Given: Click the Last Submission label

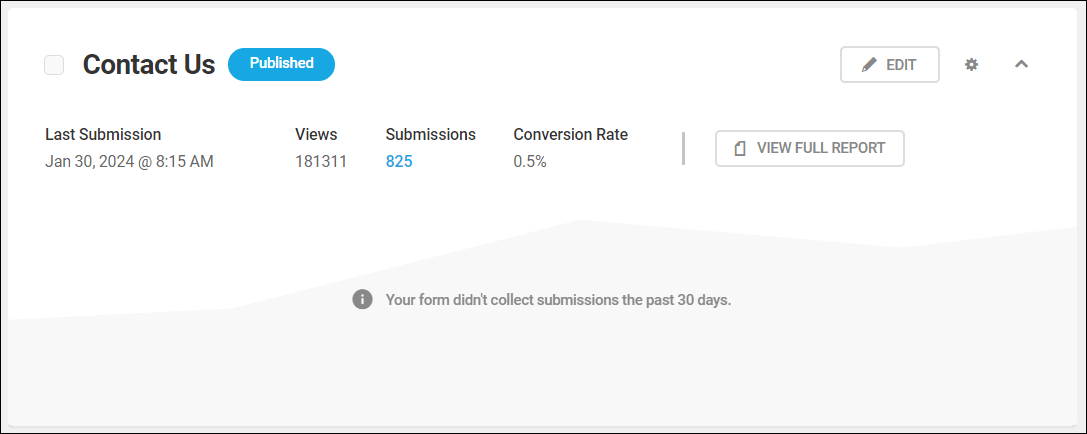Looking at the screenshot, I should [x=103, y=134].
